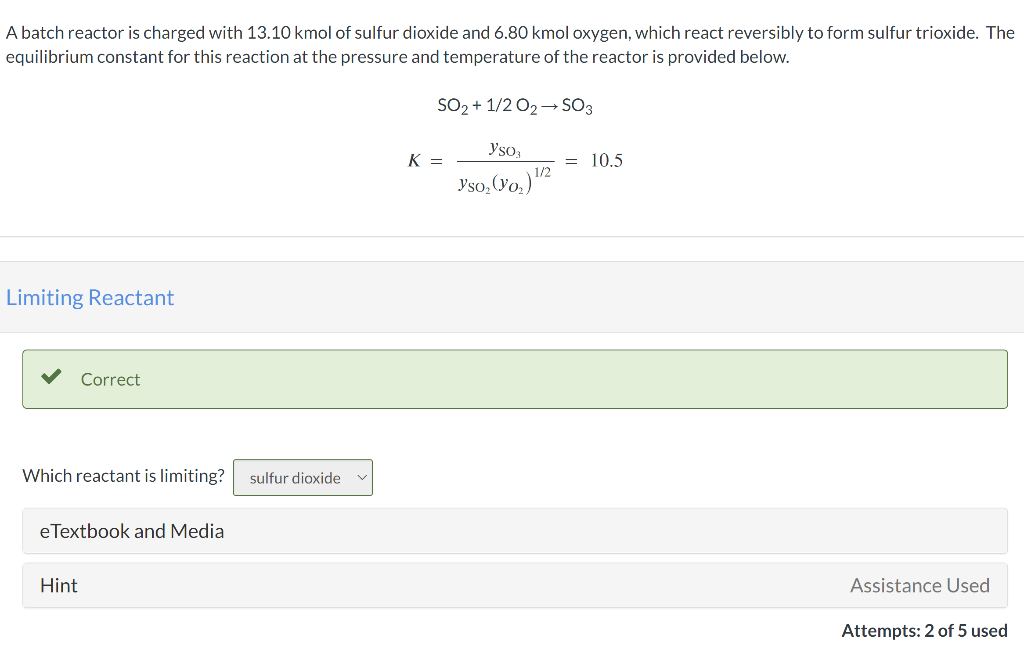Click inside the answer selection field
This screenshot has width=1024, height=653.
[295, 477]
